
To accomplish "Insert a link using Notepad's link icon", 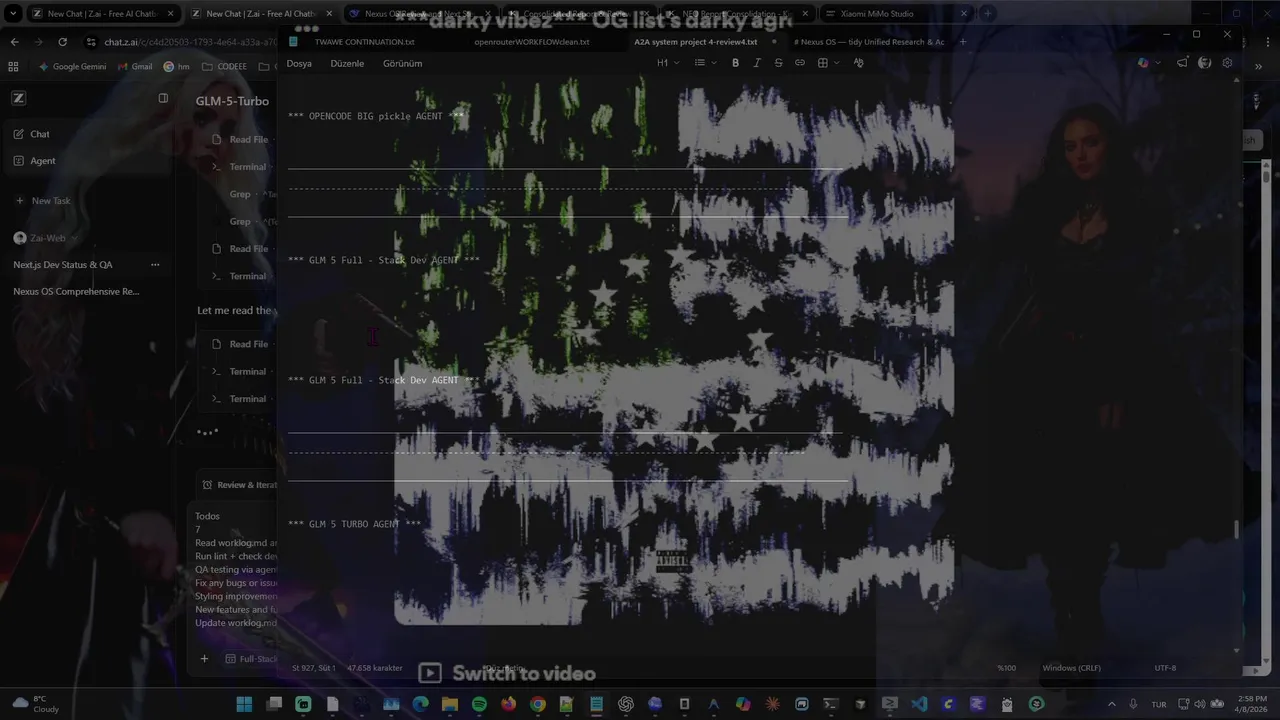I will tap(800, 63).
